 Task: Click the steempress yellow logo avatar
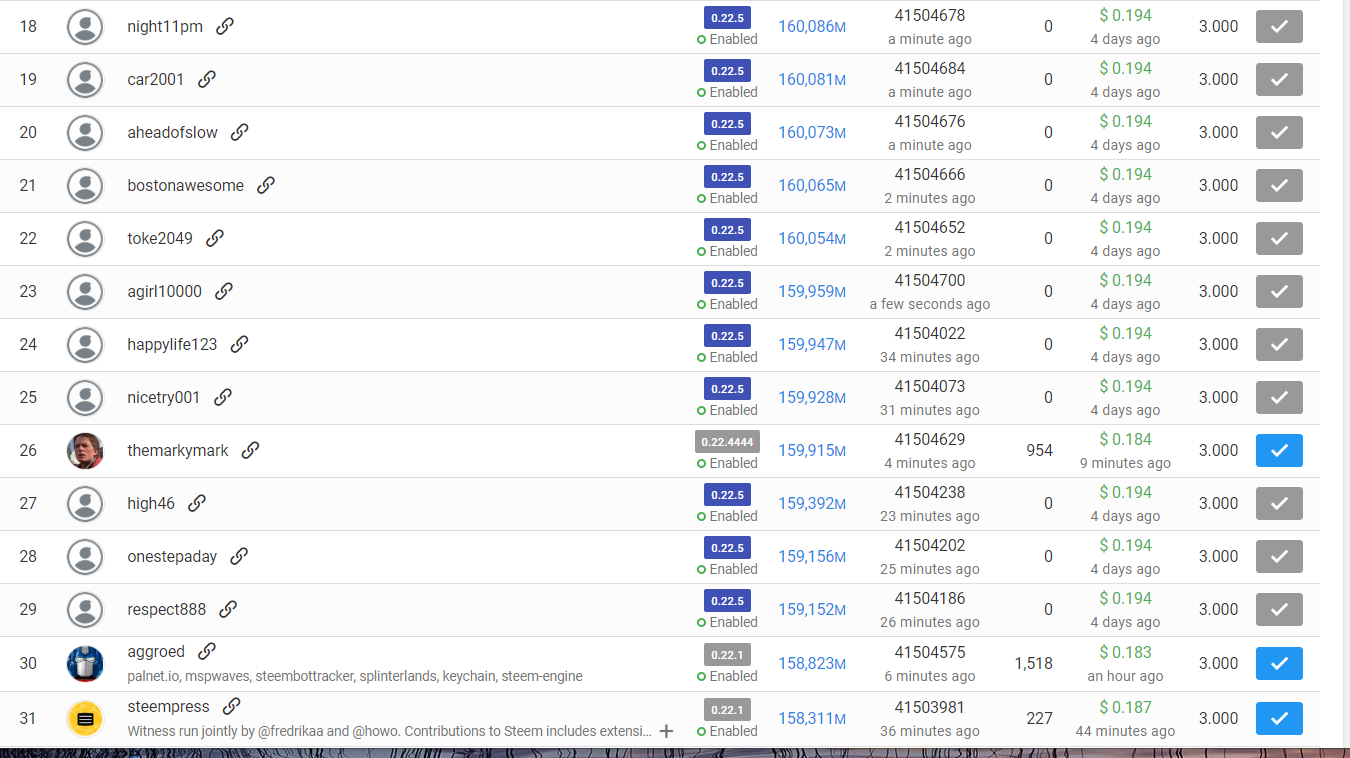pos(85,718)
